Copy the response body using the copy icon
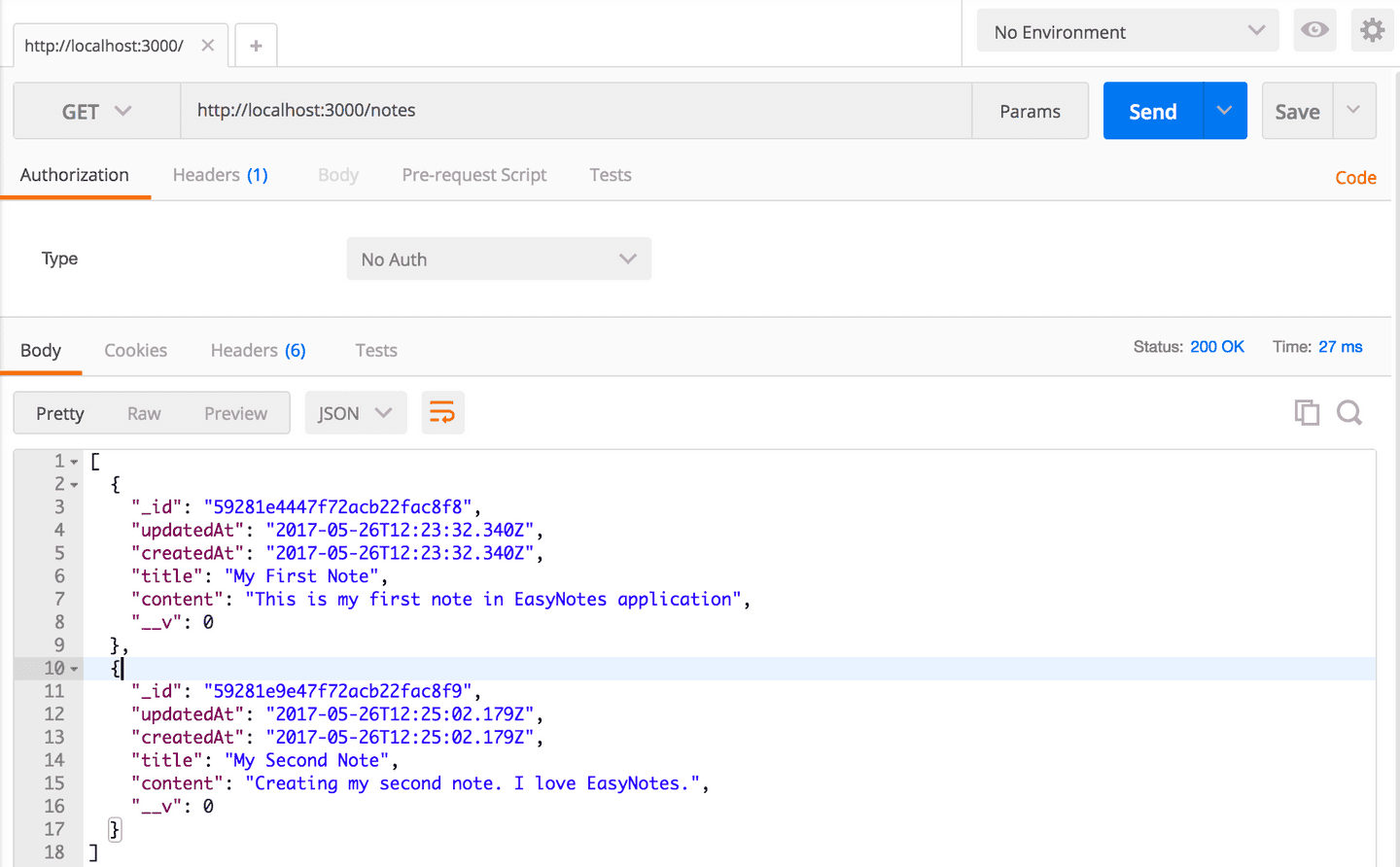1400x867 pixels. [1307, 412]
